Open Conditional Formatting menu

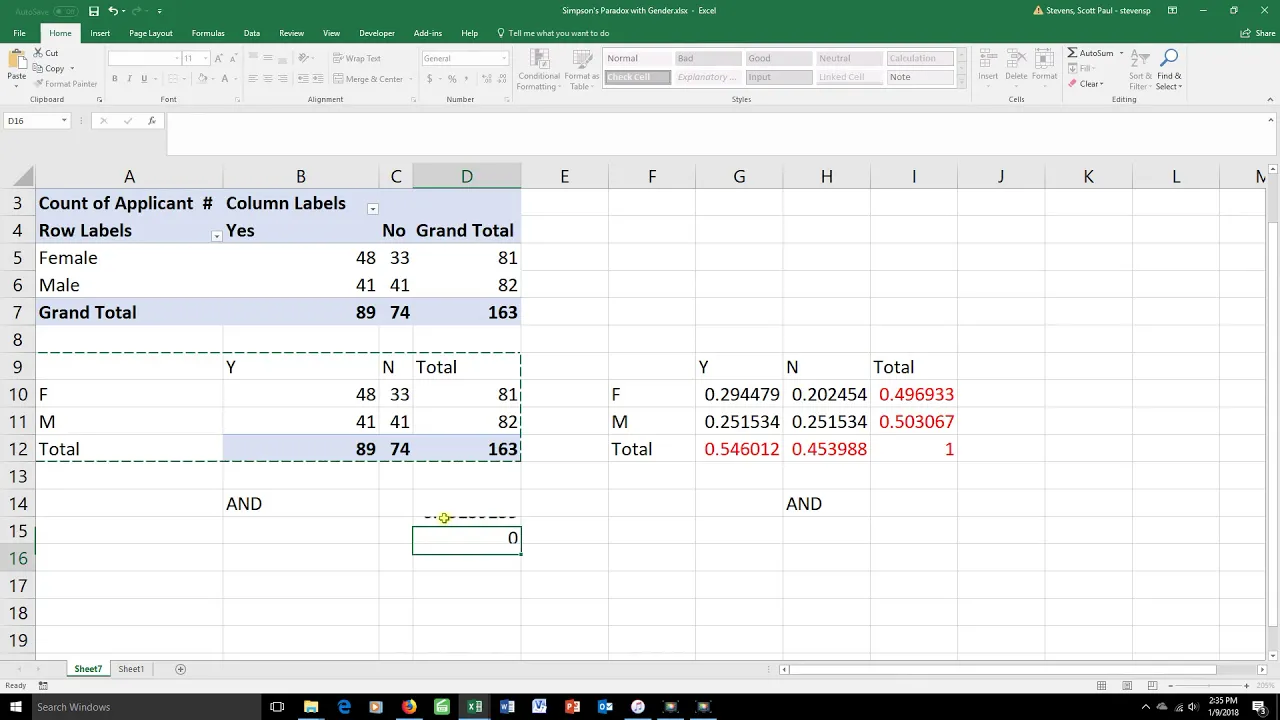point(539,69)
